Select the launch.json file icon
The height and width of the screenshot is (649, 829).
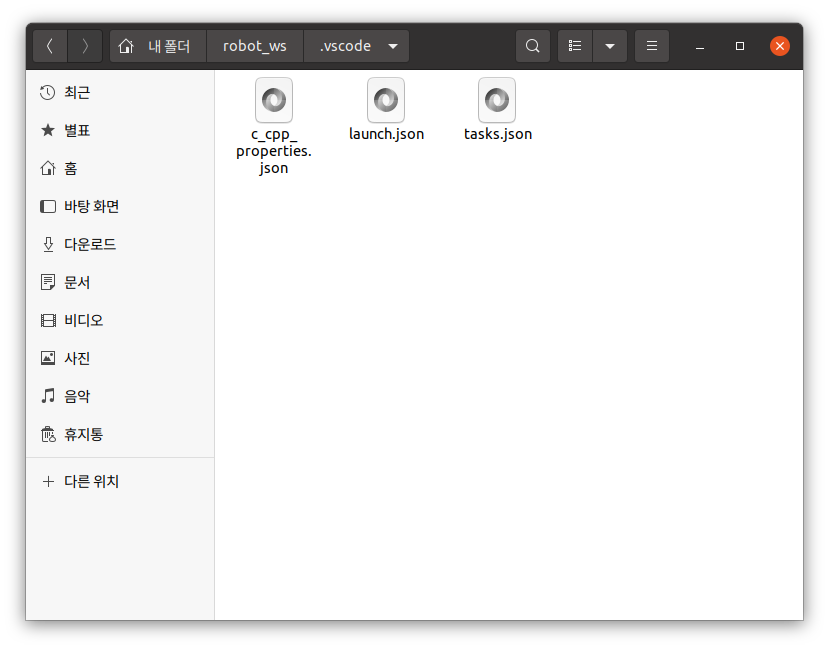[x=386, y=100]
